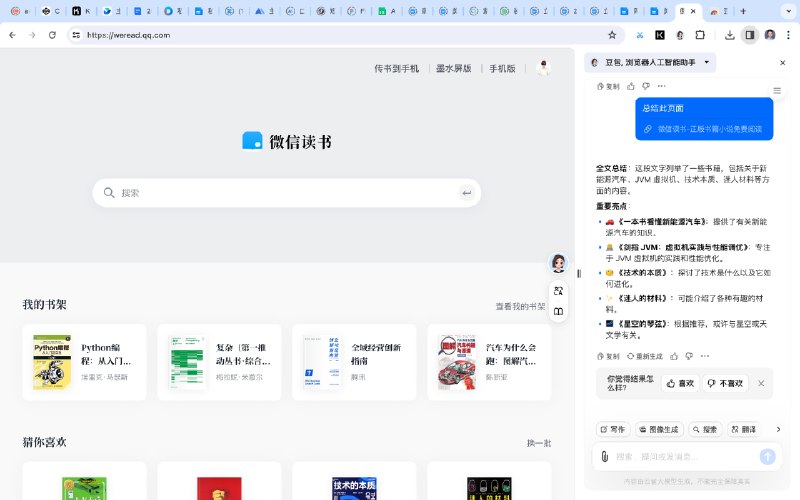Click the paperclip attachment icon

click(605, 456)
